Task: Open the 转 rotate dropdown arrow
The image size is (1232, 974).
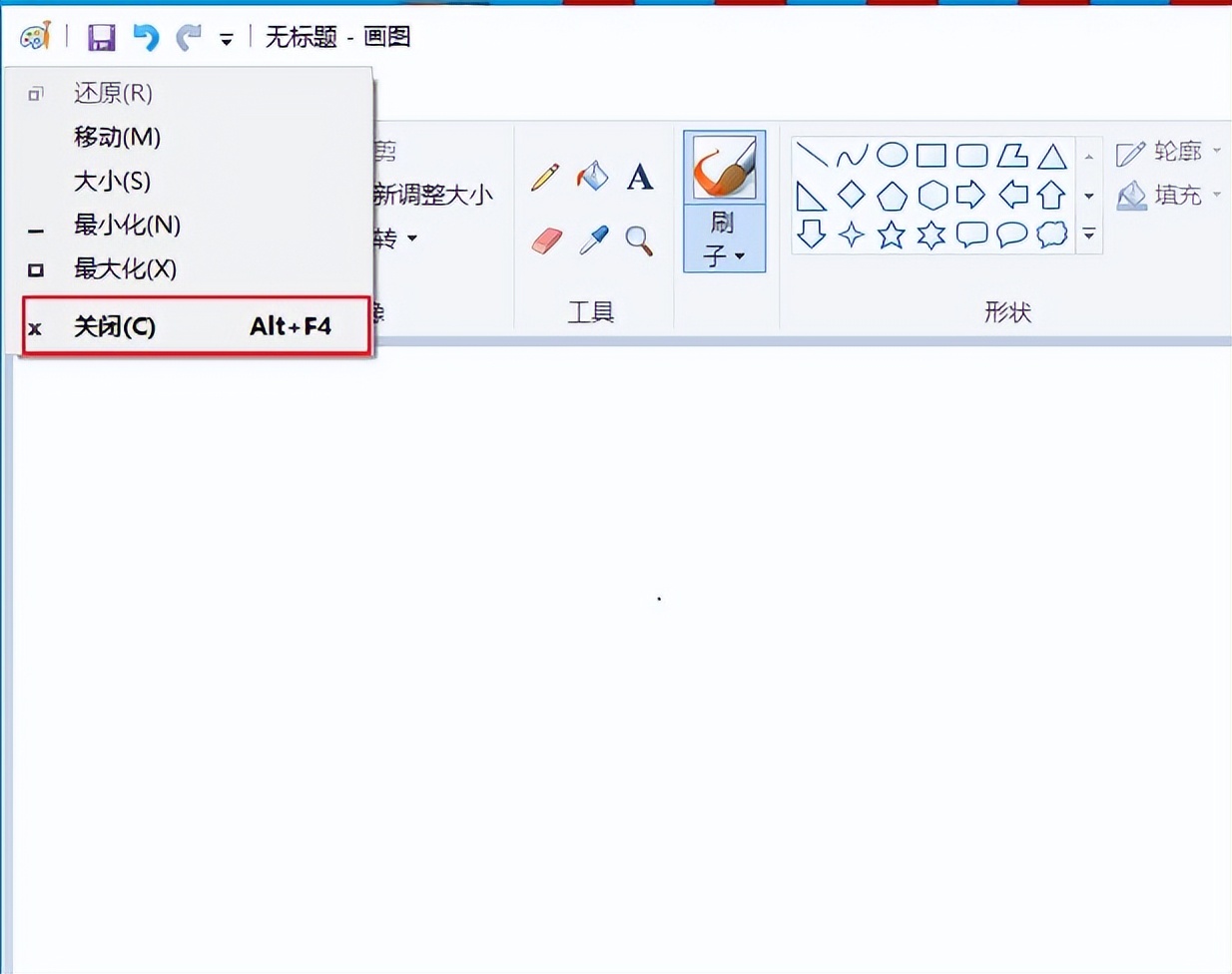Action: coord(412,239)
